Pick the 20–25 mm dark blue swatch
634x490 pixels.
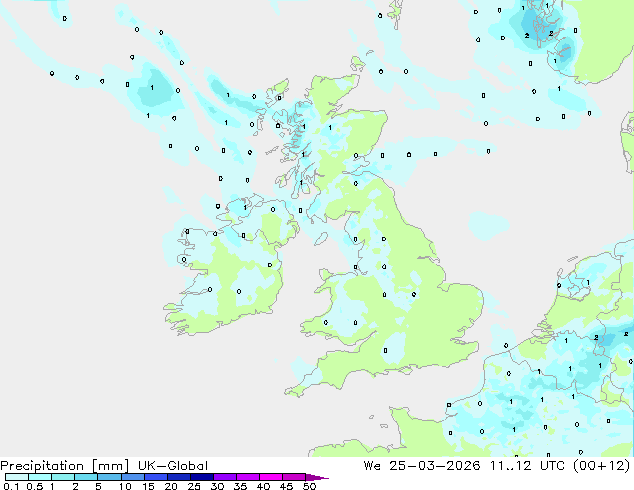click(x=179, y=477)
